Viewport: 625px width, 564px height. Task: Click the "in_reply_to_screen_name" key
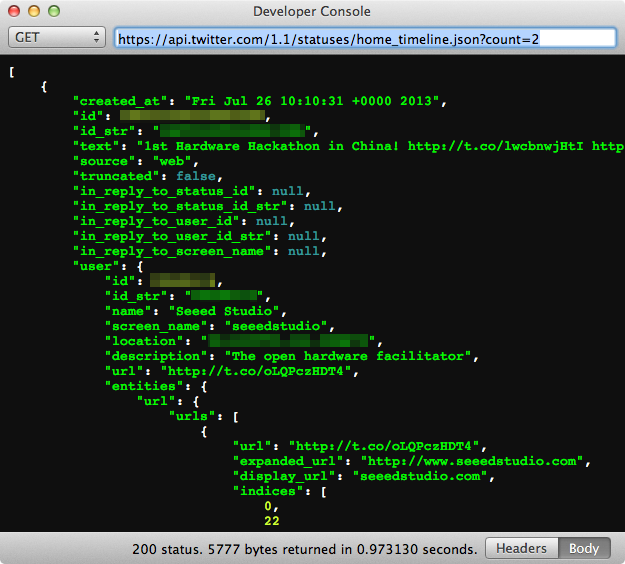(x=172, y=252)
